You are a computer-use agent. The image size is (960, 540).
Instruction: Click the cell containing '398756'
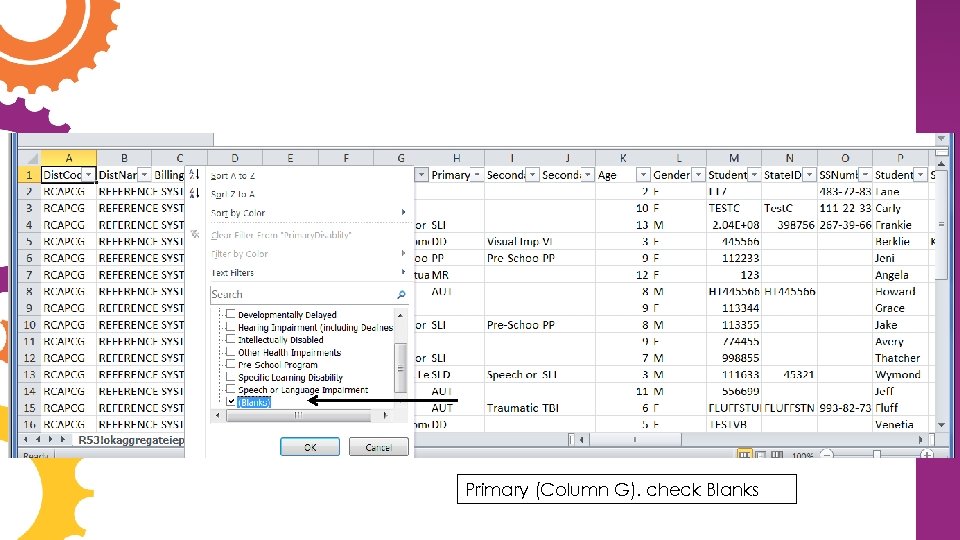pos(789,225)
